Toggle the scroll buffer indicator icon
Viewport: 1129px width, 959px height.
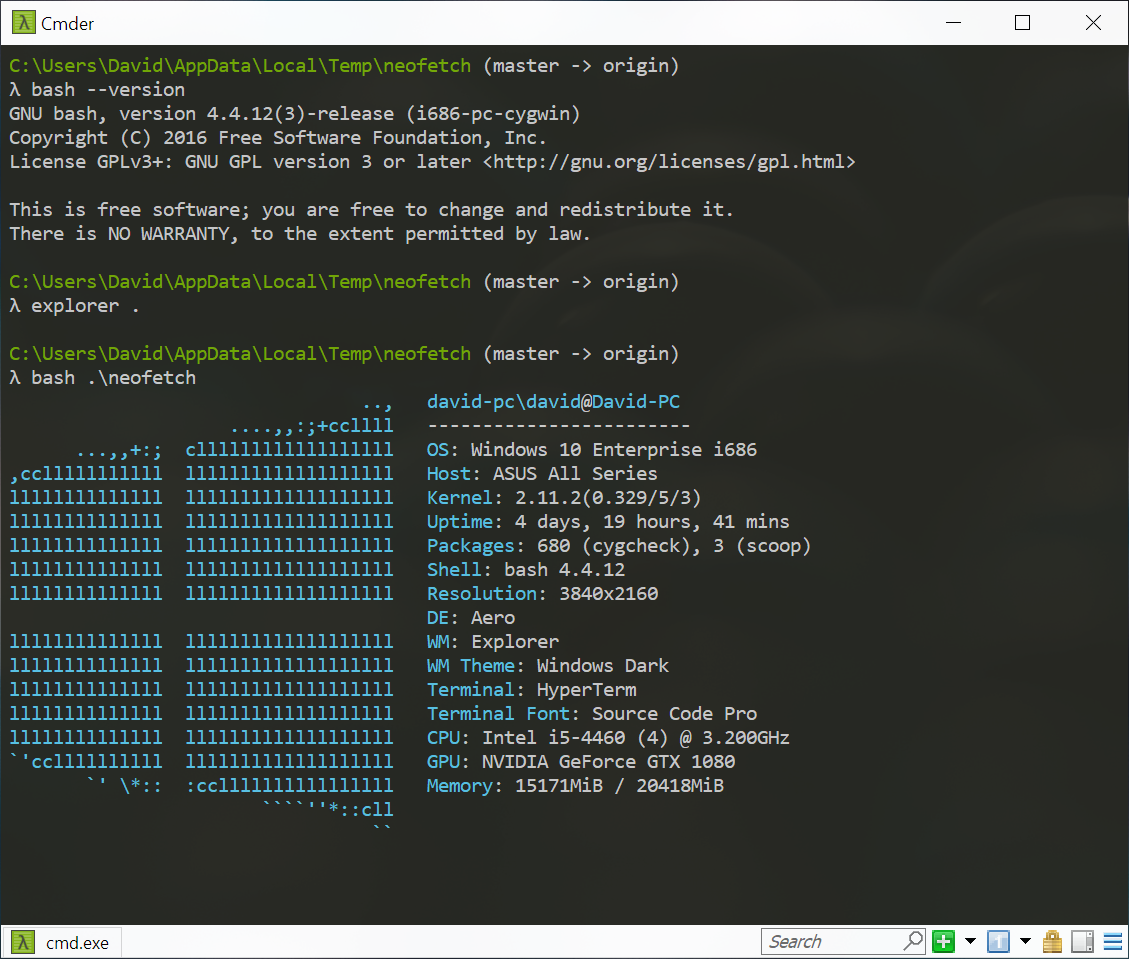tap(1081, 941)
